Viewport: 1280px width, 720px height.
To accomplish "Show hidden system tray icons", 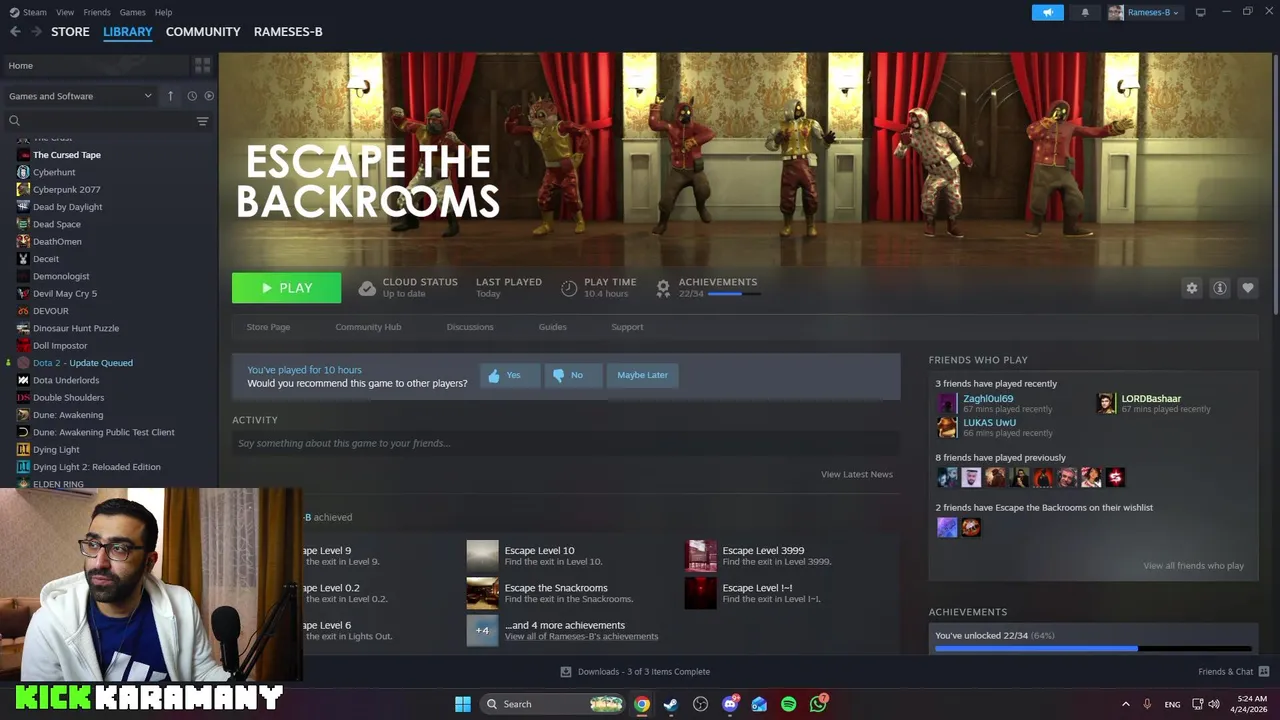I will point(1125,704).
